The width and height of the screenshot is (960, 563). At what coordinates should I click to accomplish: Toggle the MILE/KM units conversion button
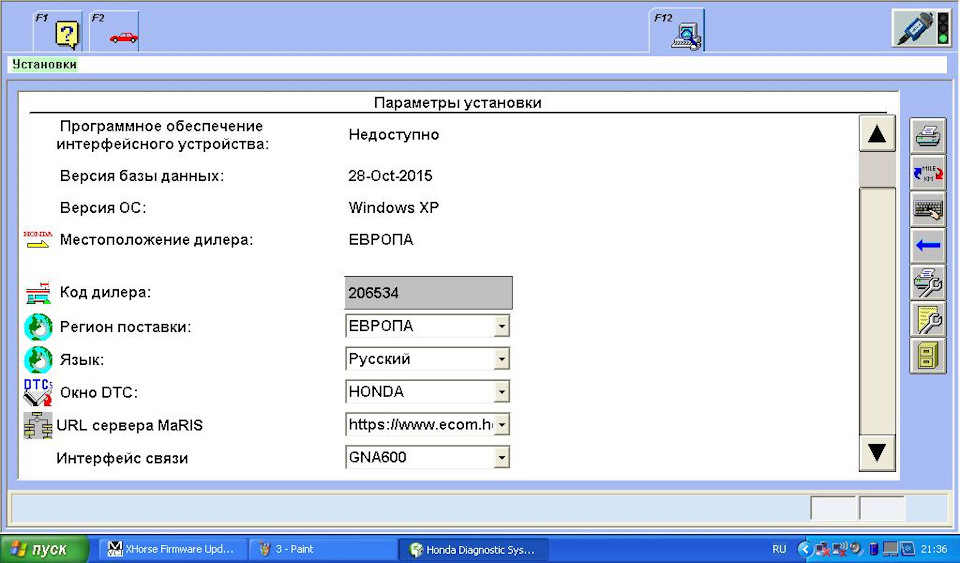[x=928, y=173]
